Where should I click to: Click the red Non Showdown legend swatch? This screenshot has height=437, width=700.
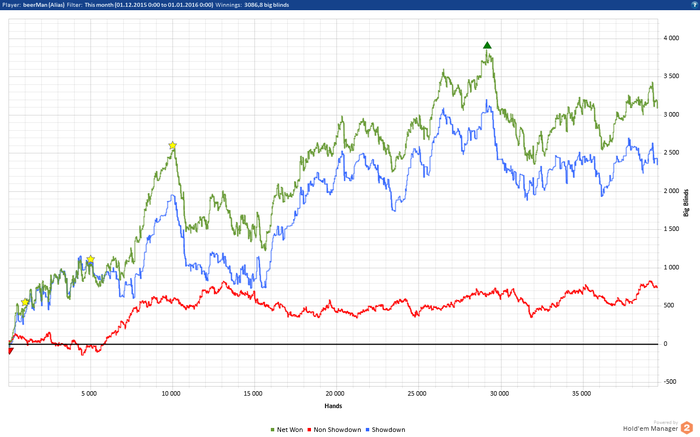pyautogui.click(x=309, y=430)
